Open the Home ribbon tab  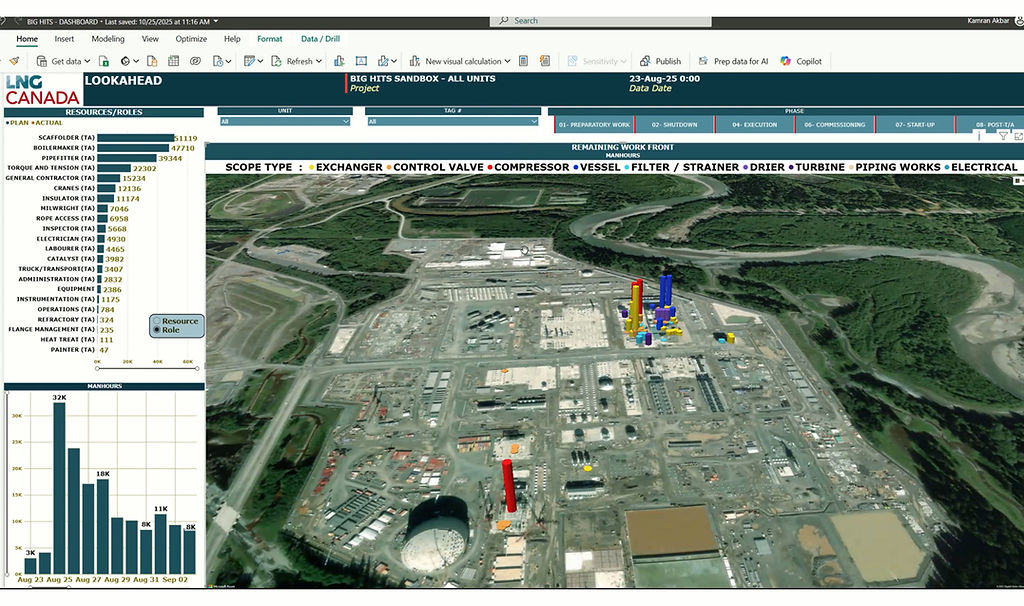pyautogui.click(x=27, y=39)
